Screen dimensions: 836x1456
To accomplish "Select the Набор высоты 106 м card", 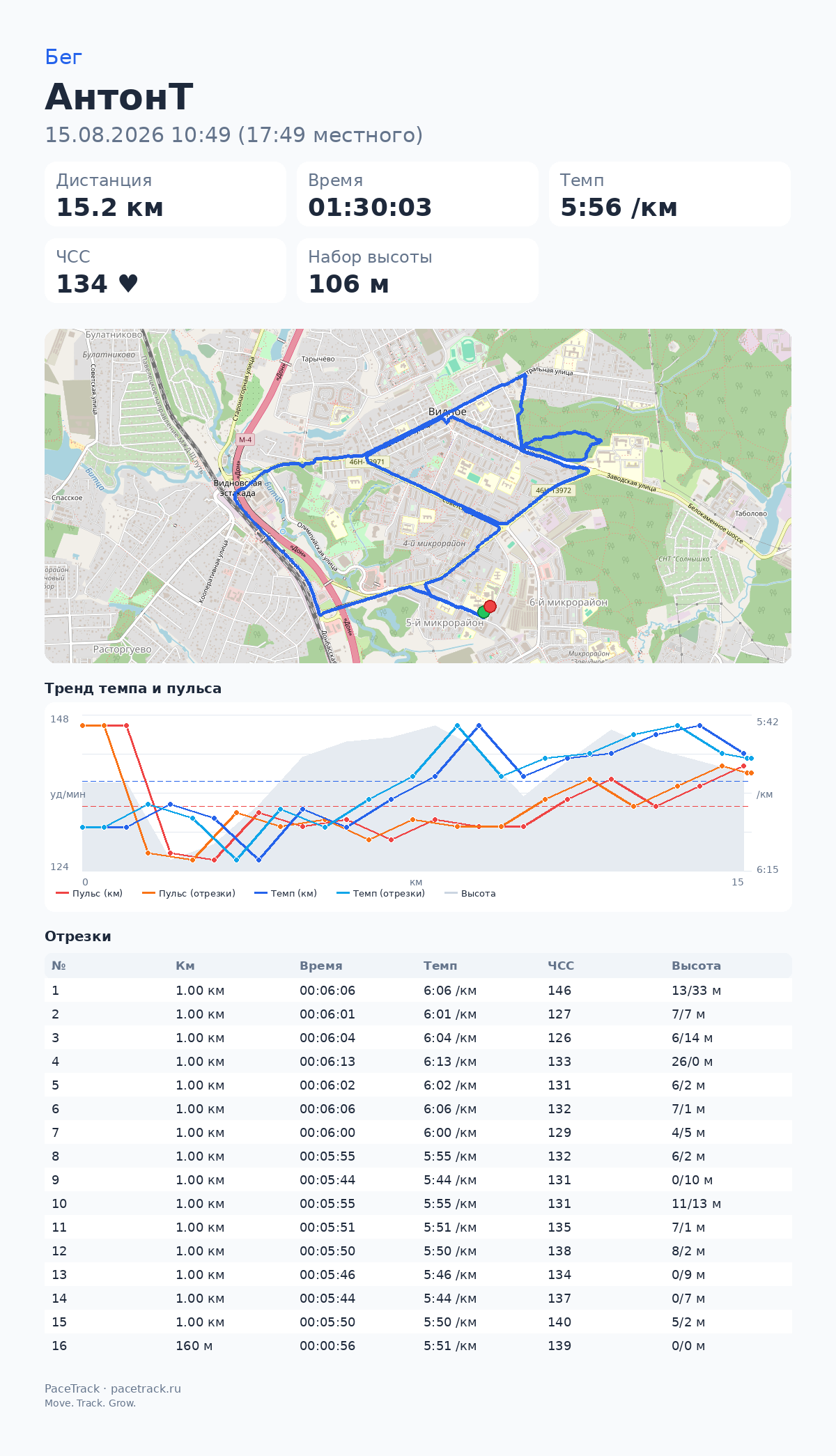I will pos(417,271).
